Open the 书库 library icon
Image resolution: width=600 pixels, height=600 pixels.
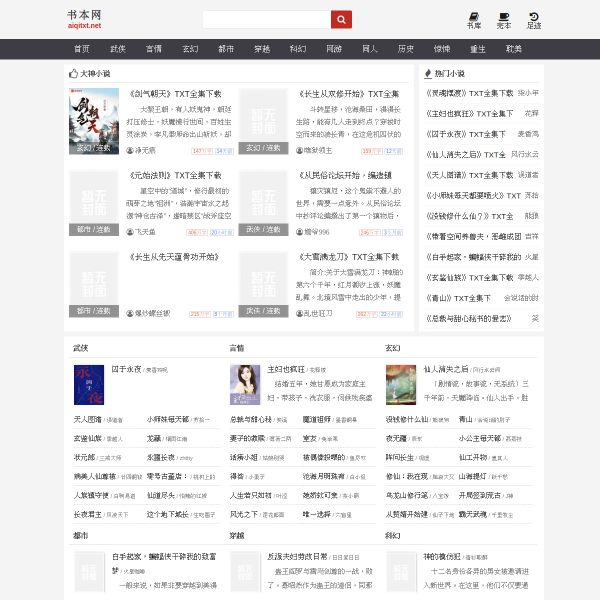(x=474, y=21)
